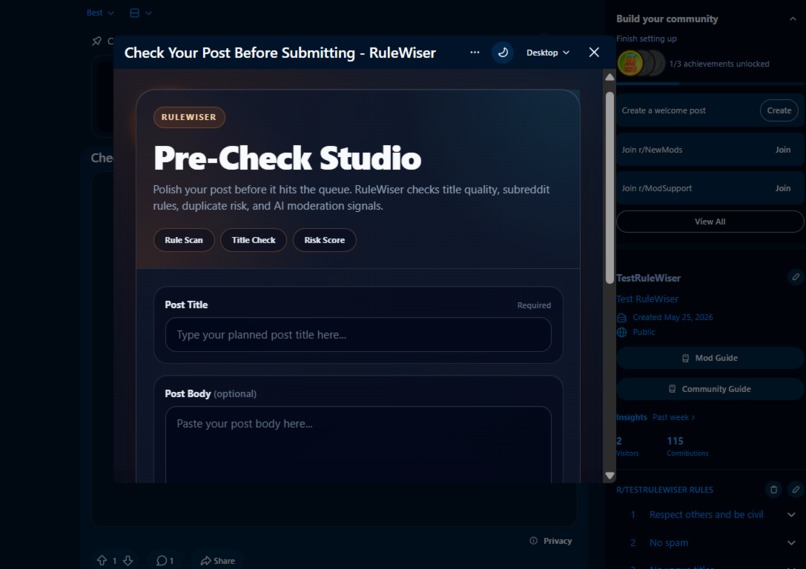Focus the Post Title input field

click(358, 335)
